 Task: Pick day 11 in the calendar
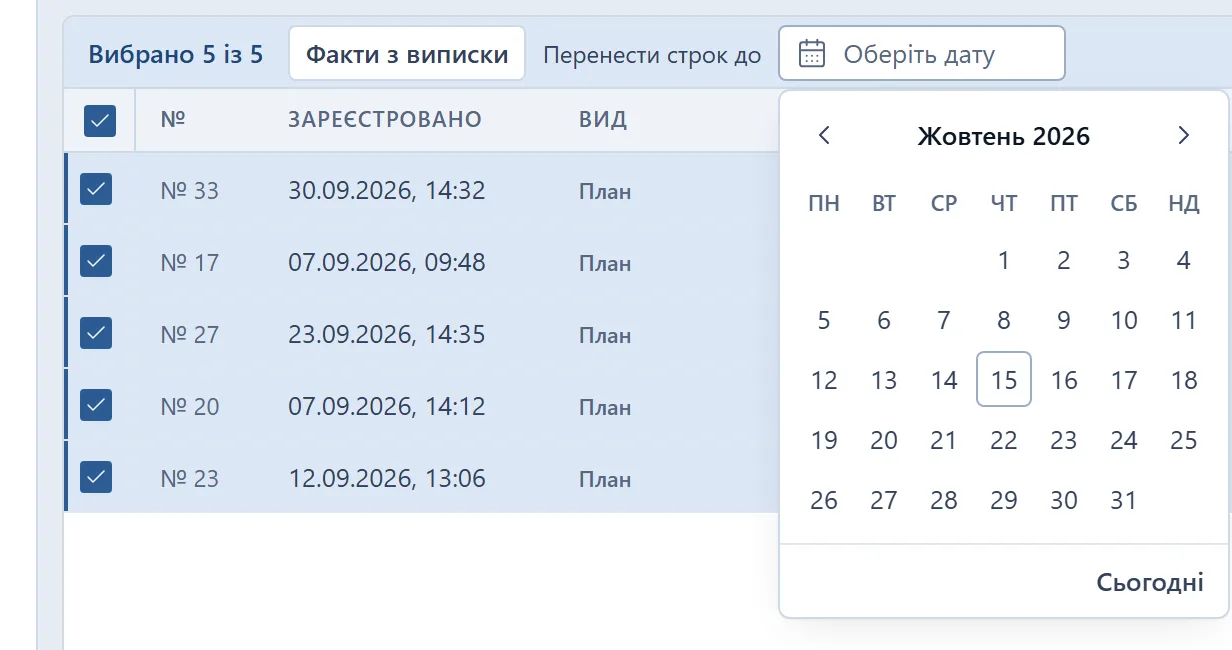(x=1184, y=321)
